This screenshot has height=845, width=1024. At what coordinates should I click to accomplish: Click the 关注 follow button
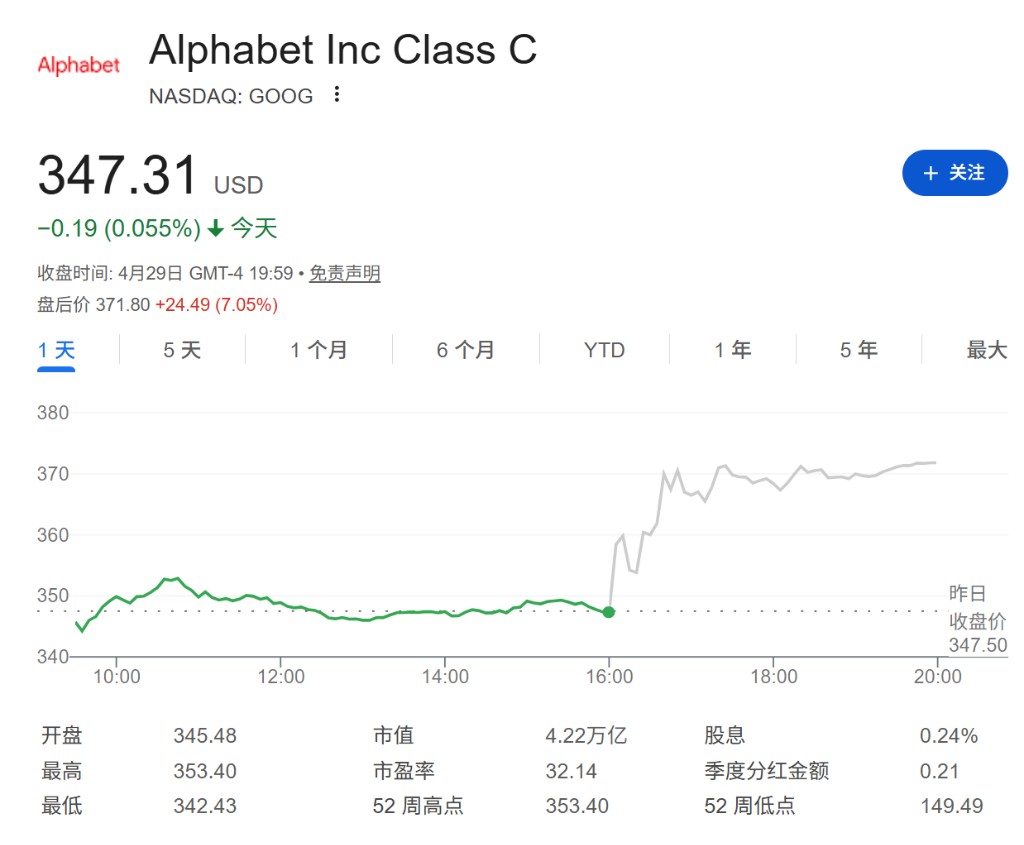[x=954, y=173]
